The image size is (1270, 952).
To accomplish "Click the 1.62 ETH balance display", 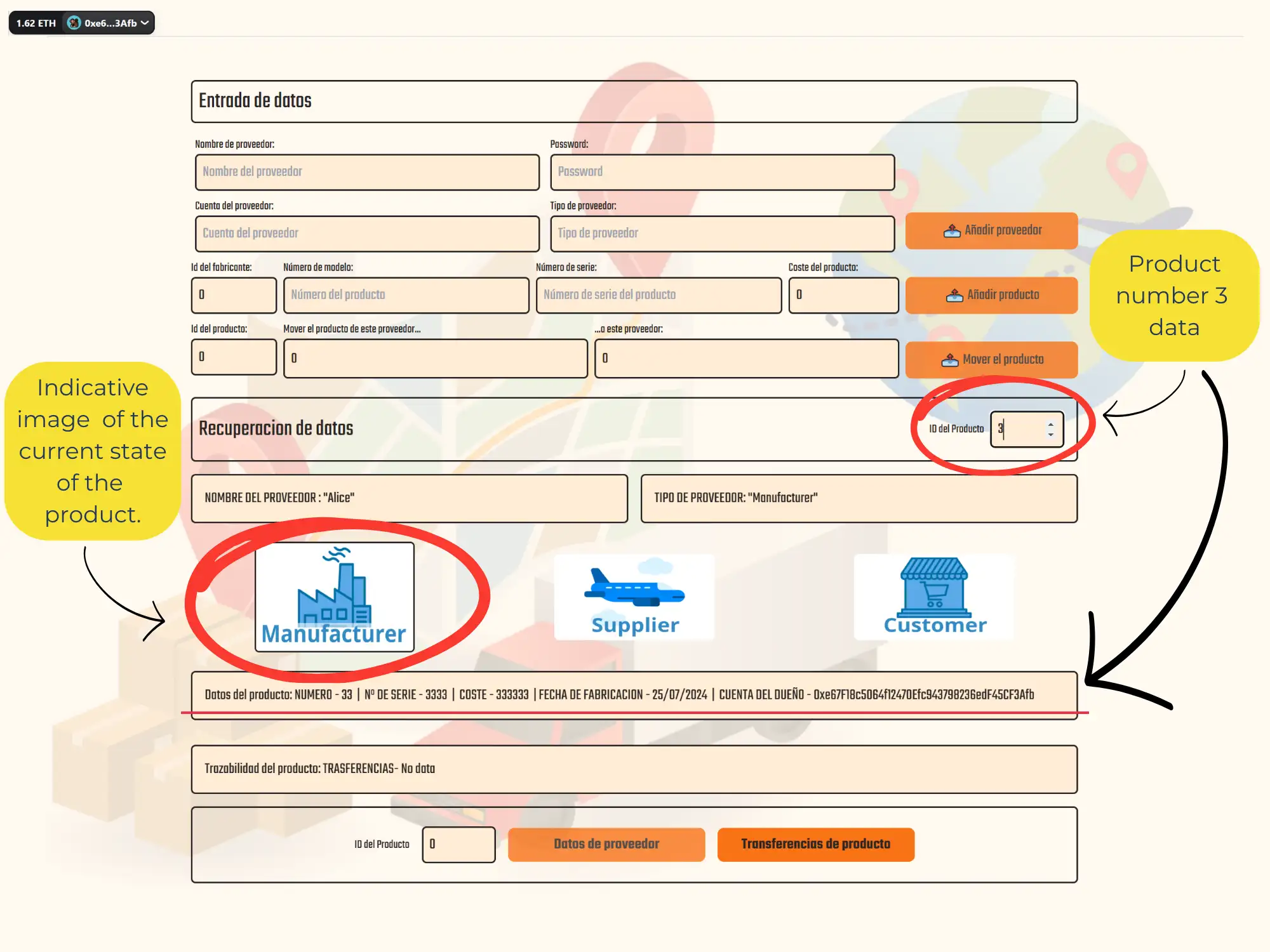I will point(36,23).
